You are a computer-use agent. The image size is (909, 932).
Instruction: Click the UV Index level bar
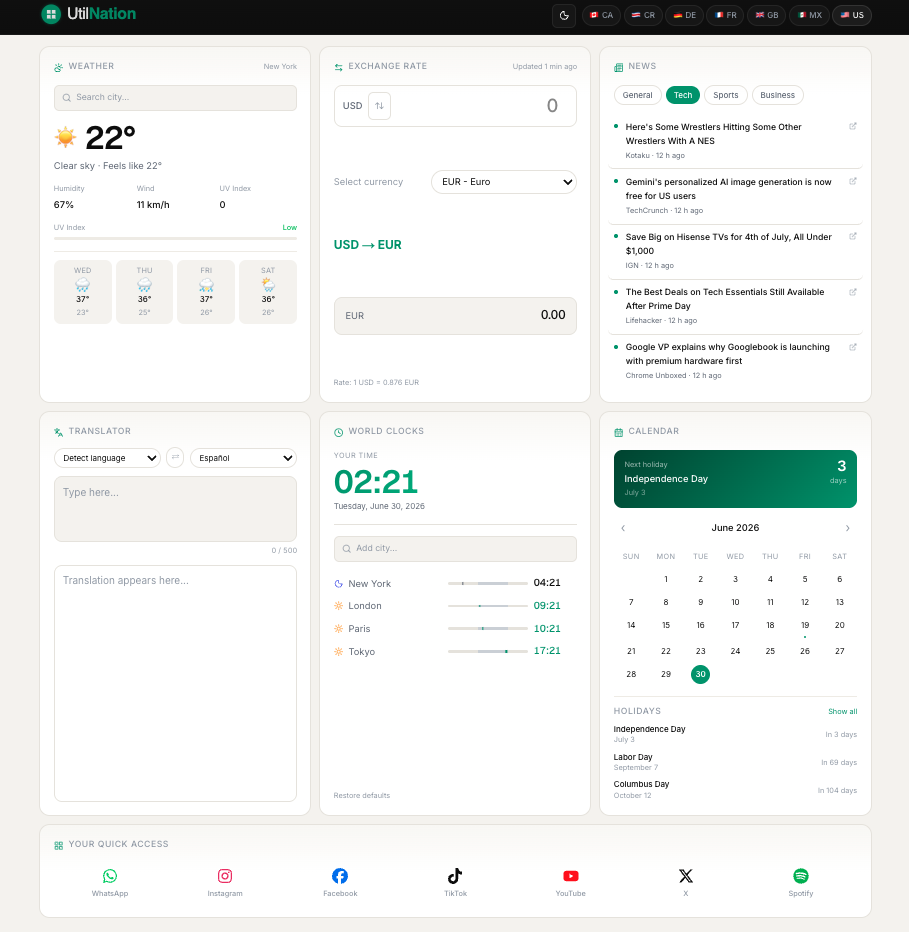pyautogui.click(x=175, y=238)
